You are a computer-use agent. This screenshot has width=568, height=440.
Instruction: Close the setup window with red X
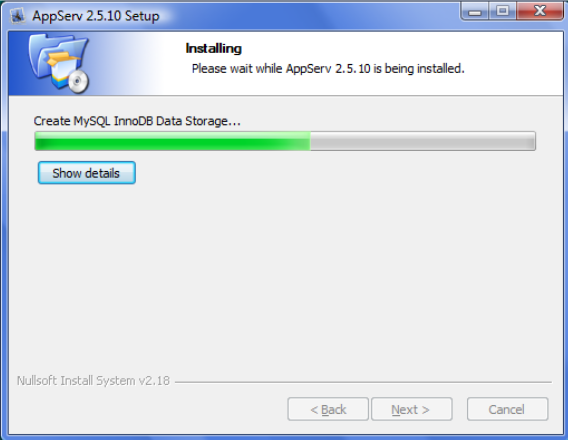[x=539, y=11]
